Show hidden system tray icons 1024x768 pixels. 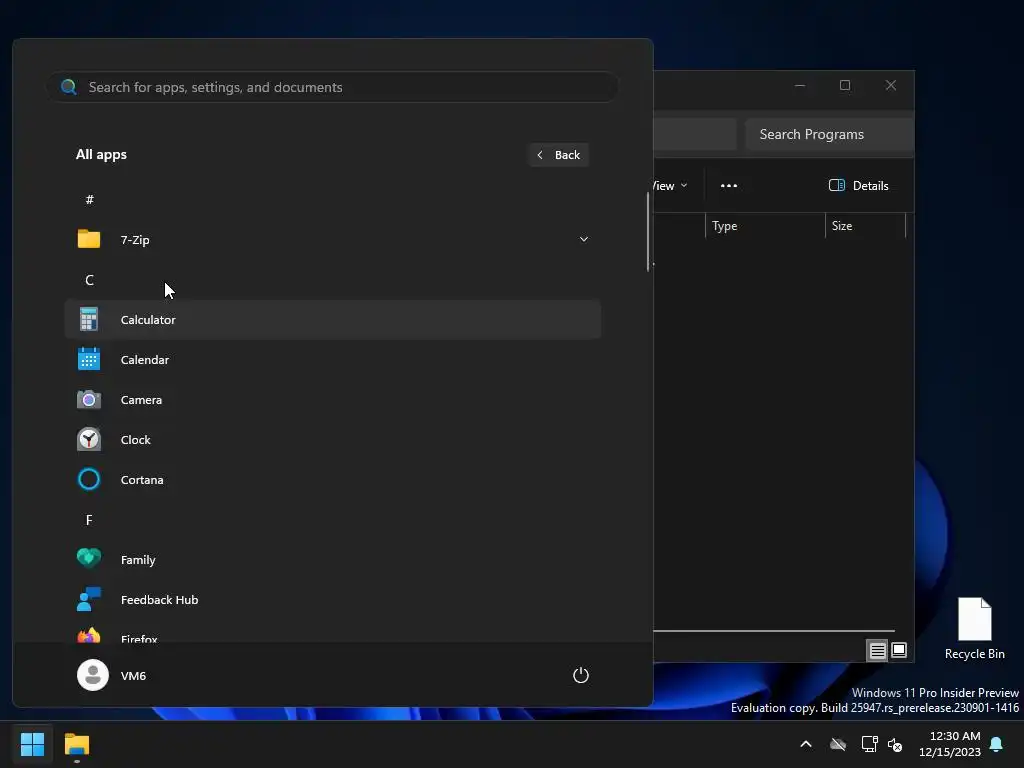806,744
